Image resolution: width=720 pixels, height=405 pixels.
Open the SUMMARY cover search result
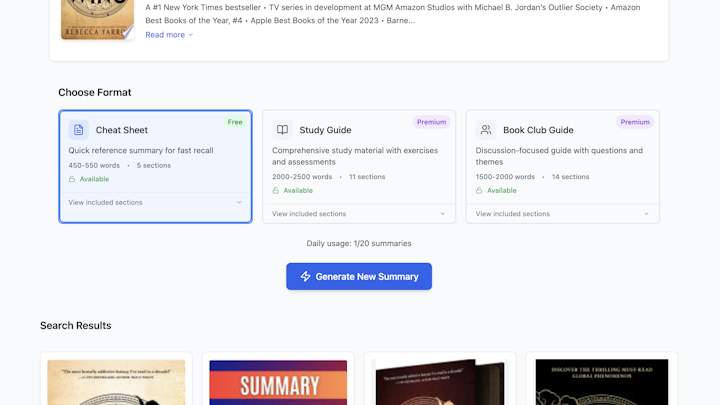click(278, 382)
